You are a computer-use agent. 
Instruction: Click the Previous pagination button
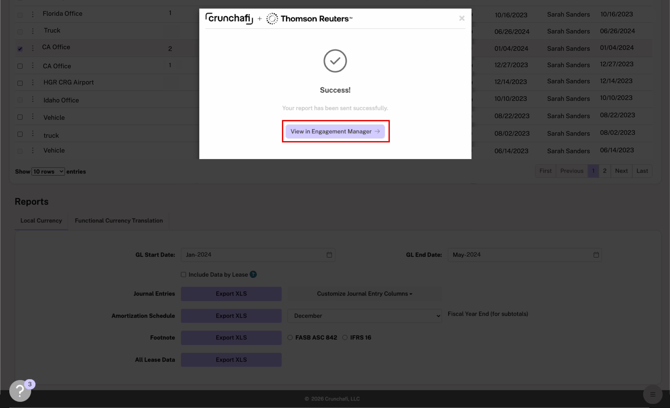(x=572, y=171)
